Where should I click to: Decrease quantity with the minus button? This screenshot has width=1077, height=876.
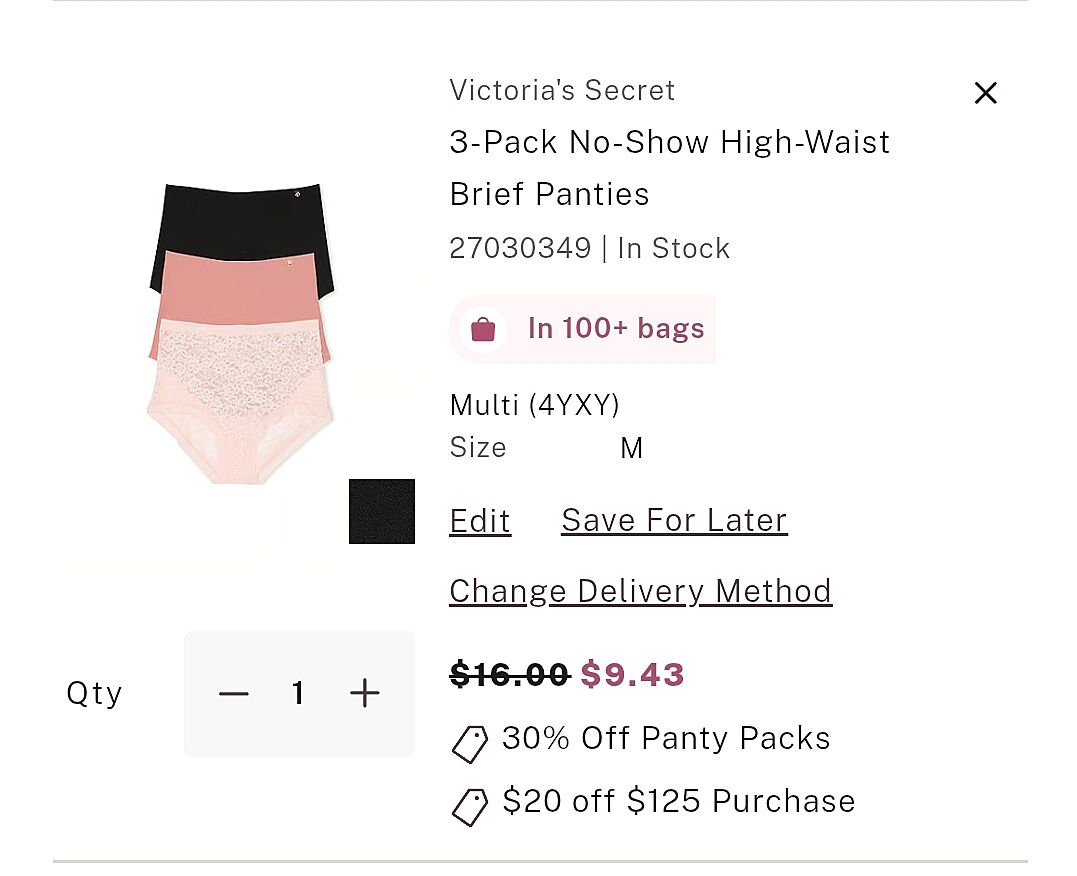pos(234,693)
